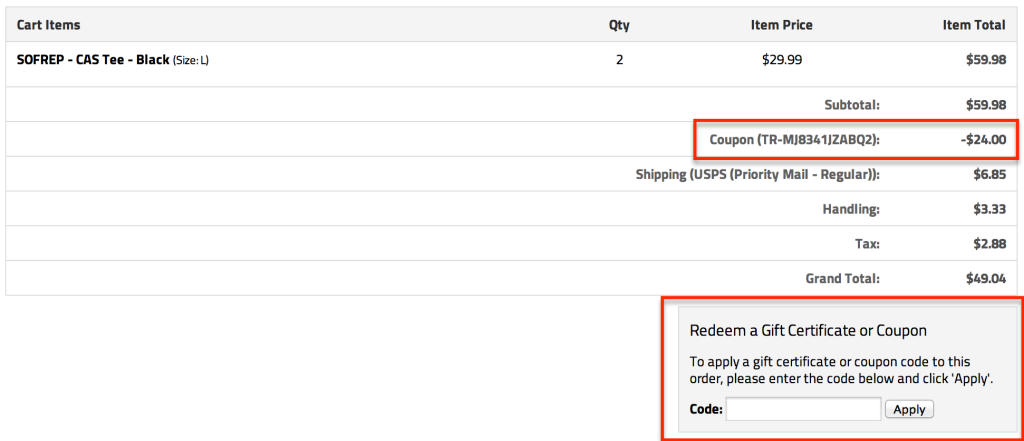Click the Qty column header
This screenshot has height=441, width=1024.
coord(619,24)
